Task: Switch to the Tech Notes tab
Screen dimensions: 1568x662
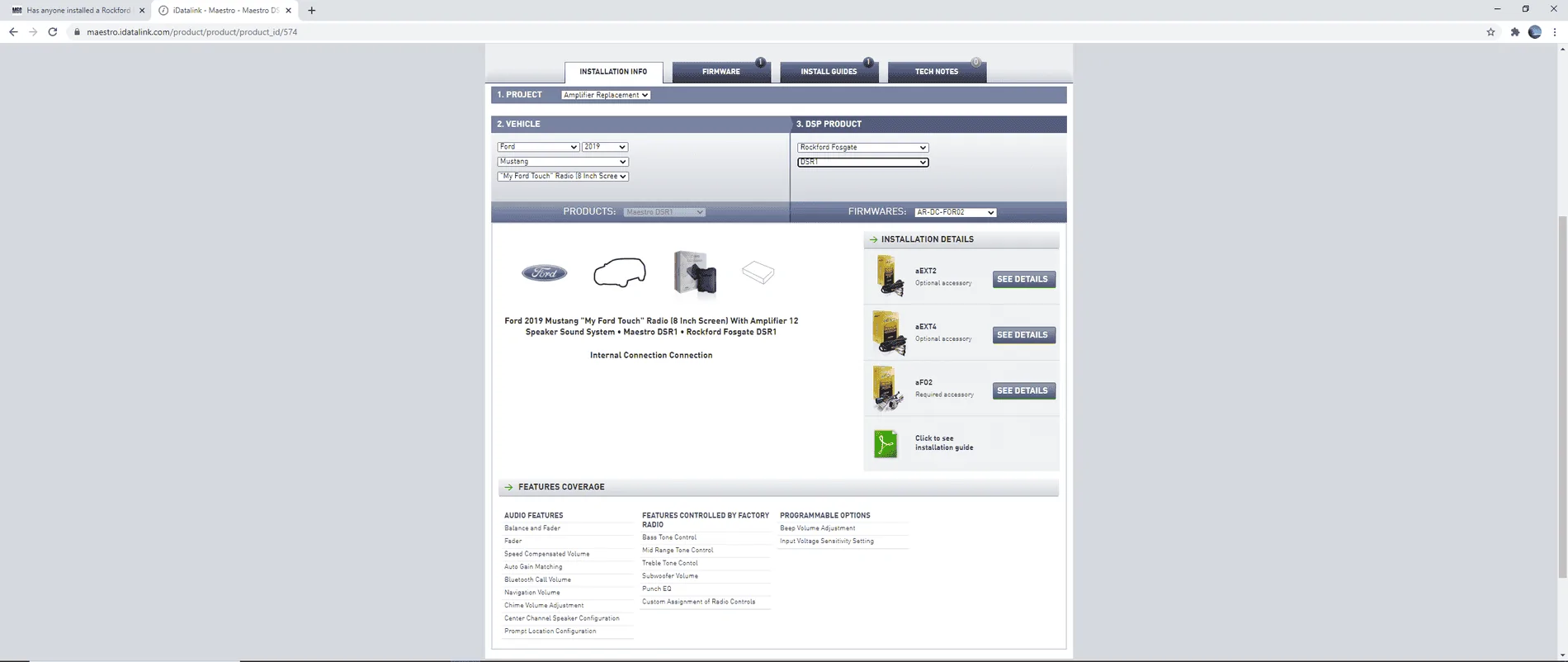Action: click(x=937, y=72)
